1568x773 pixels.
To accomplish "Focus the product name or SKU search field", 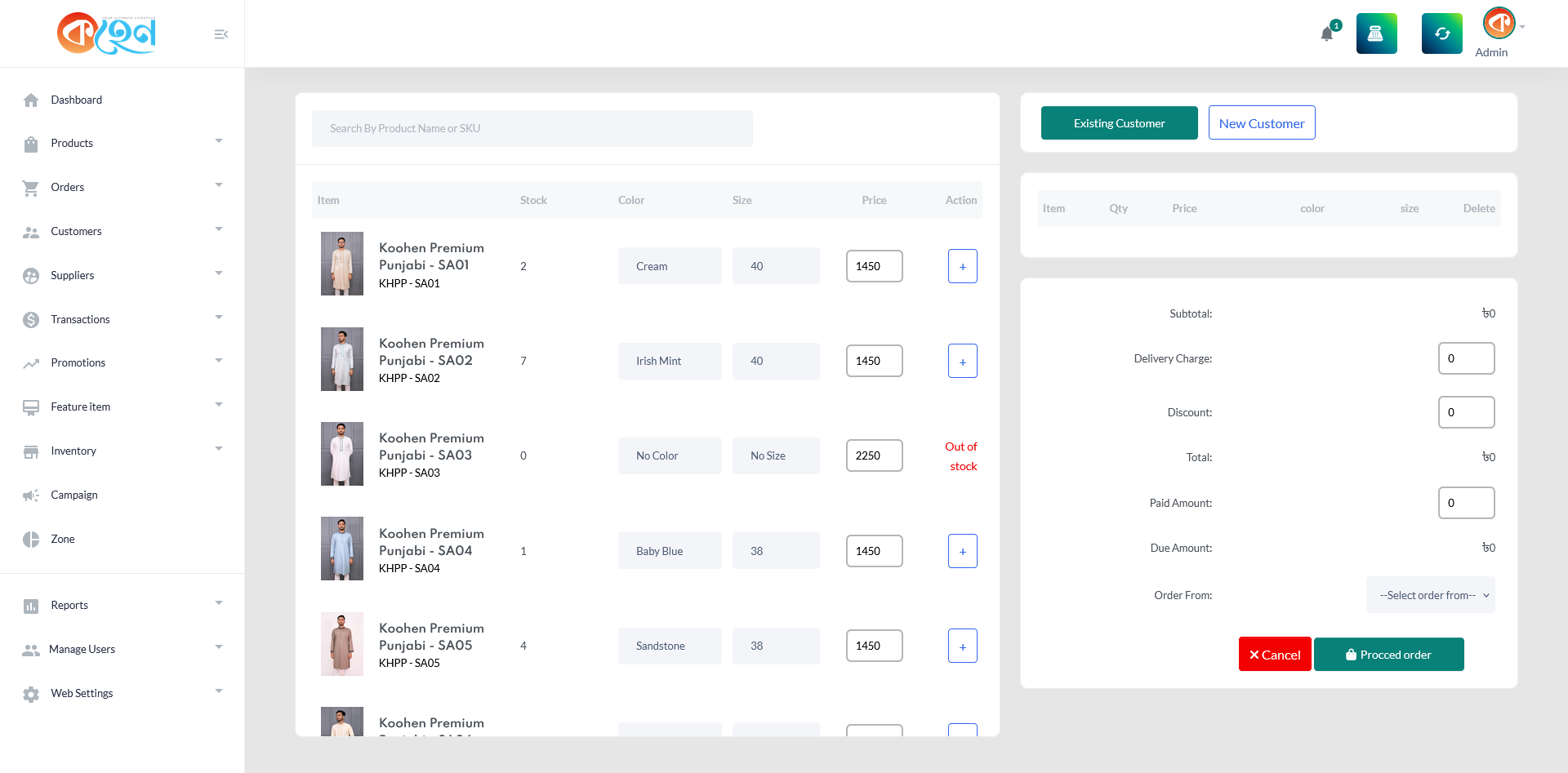I will point(532,129).
